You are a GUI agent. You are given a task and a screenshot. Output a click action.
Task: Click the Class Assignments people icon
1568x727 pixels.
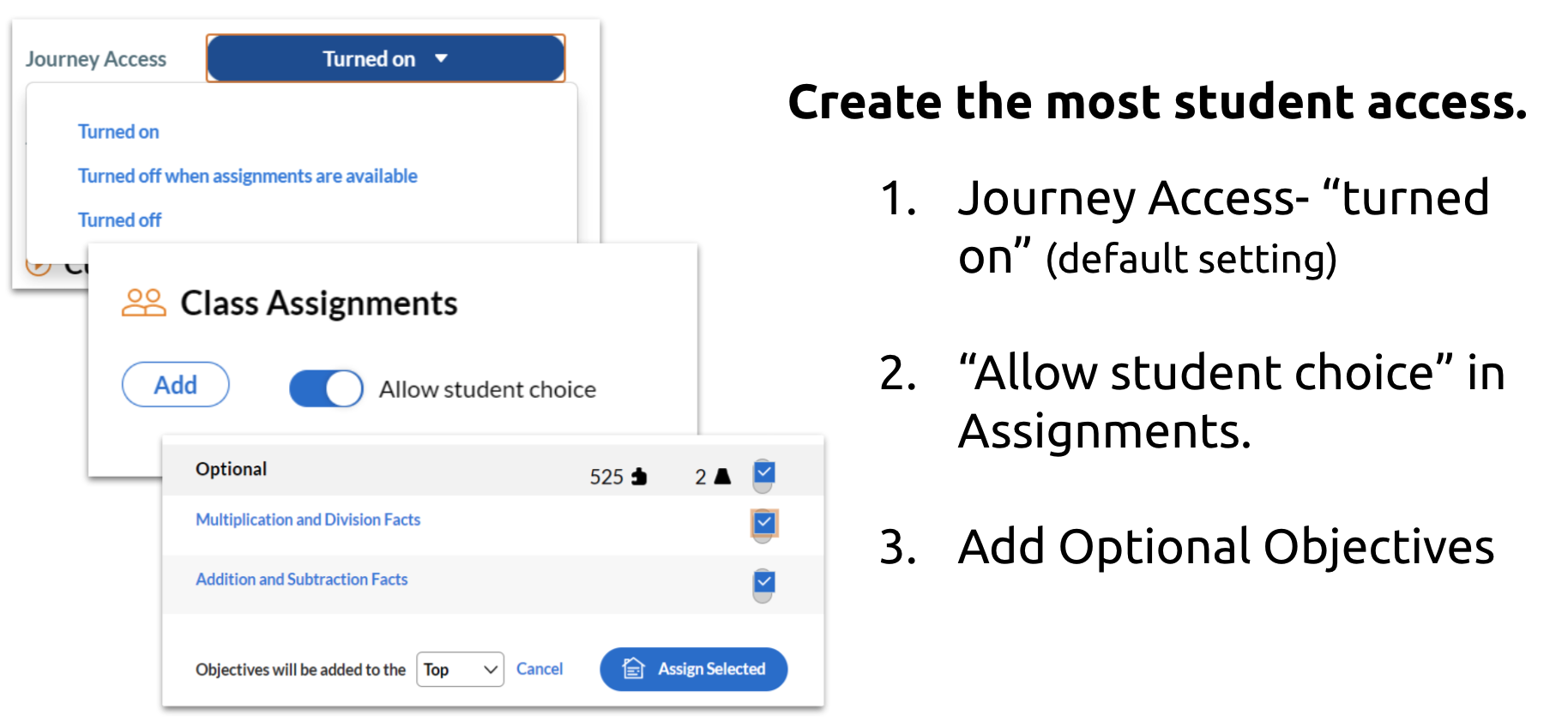pyautogui.click(x=143, y=303)
